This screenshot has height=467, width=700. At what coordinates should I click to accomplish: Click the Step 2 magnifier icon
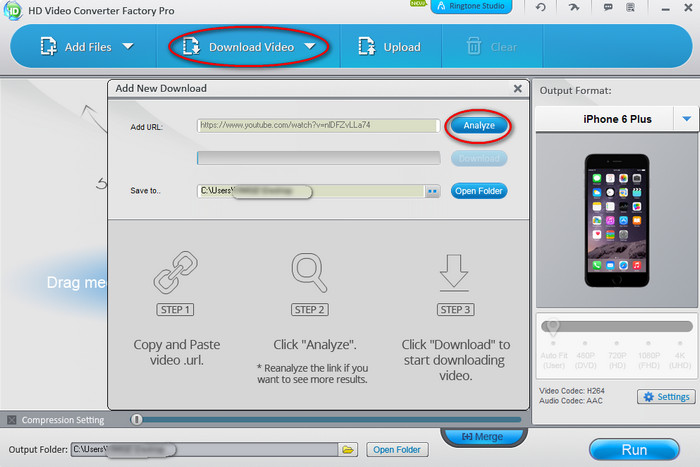click(309, 272)
